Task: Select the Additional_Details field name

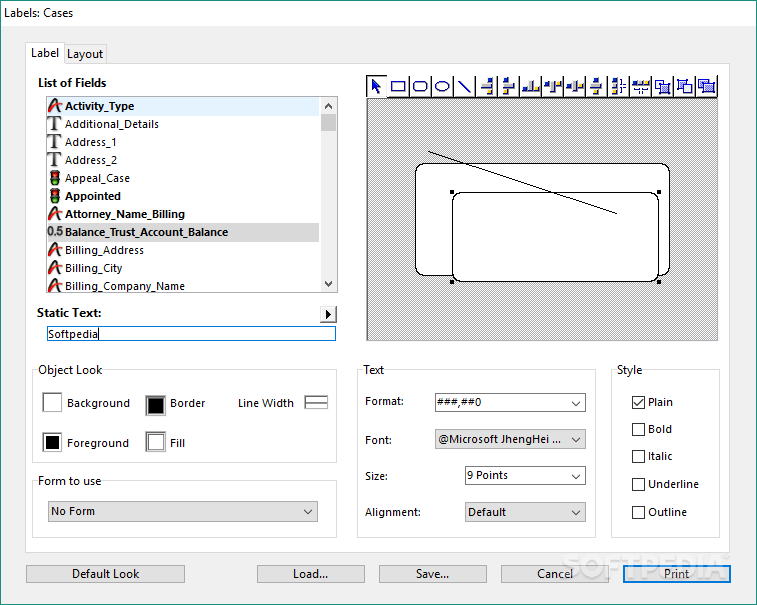Action: pyautogui.click(x=112, y=124)
